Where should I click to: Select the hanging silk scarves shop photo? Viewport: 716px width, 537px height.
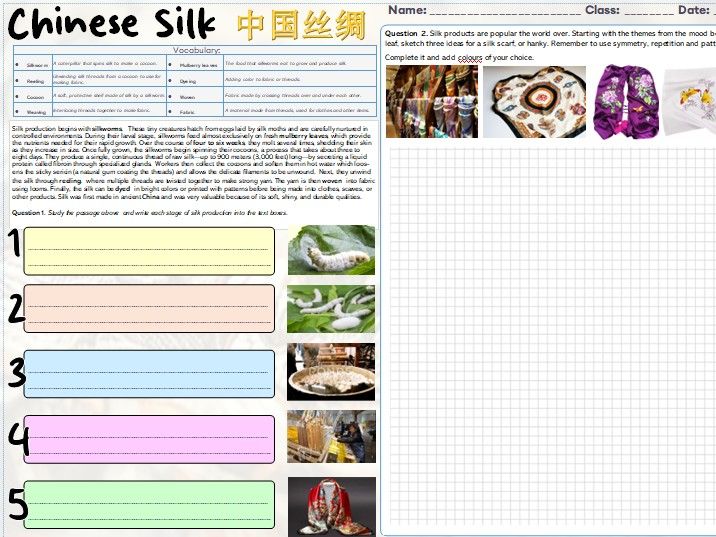(x=432, y=101)
